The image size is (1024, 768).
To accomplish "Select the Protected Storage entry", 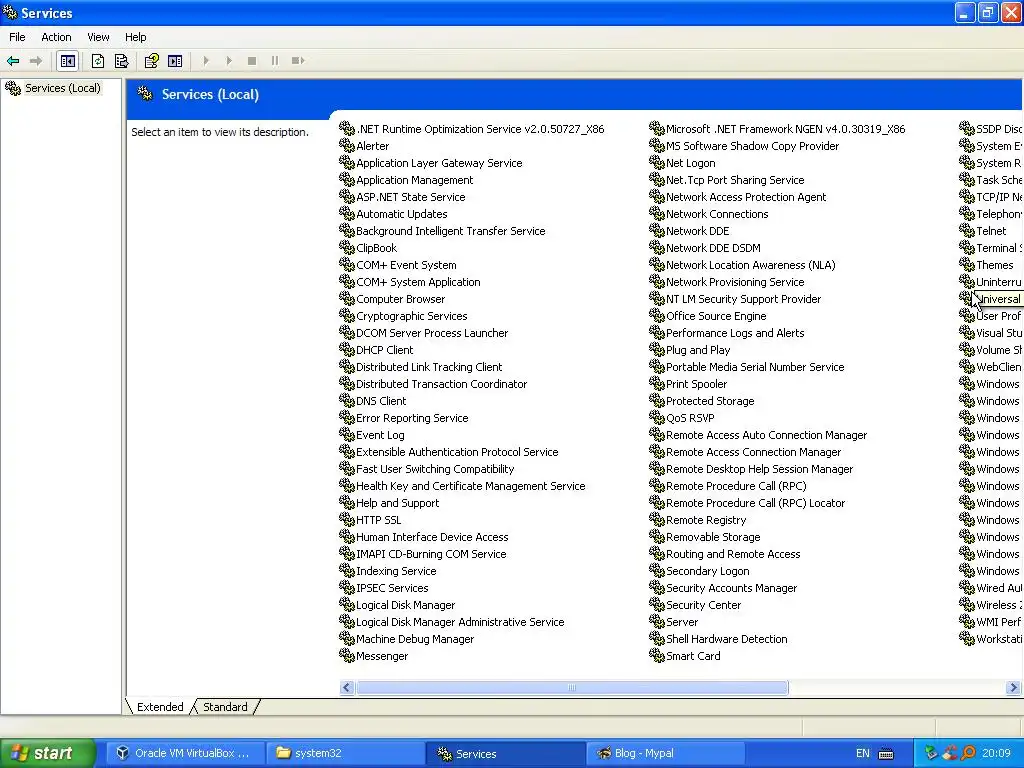I will [x=710, y=401].
